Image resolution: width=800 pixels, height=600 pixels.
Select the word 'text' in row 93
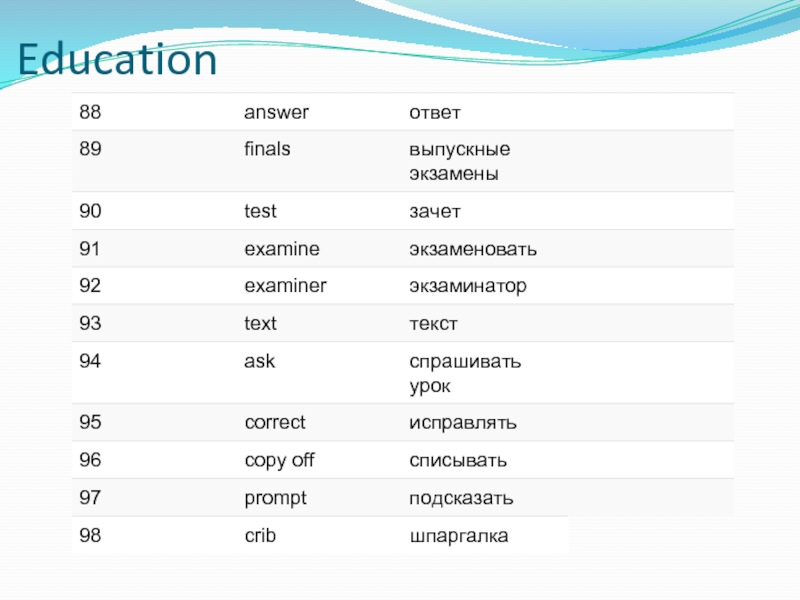point(260,323)
